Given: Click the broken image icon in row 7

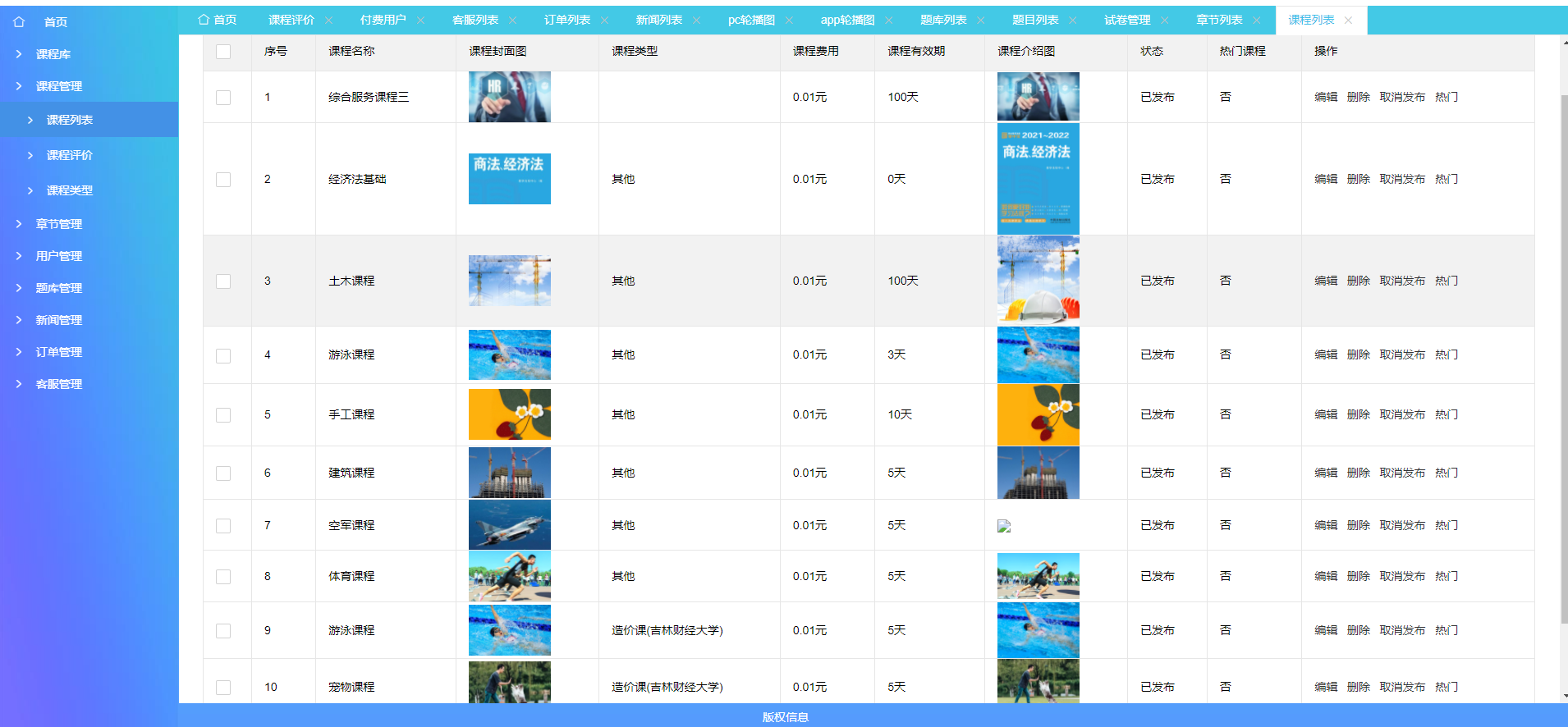Looking at the screenshot, I should coord(1003,526).
